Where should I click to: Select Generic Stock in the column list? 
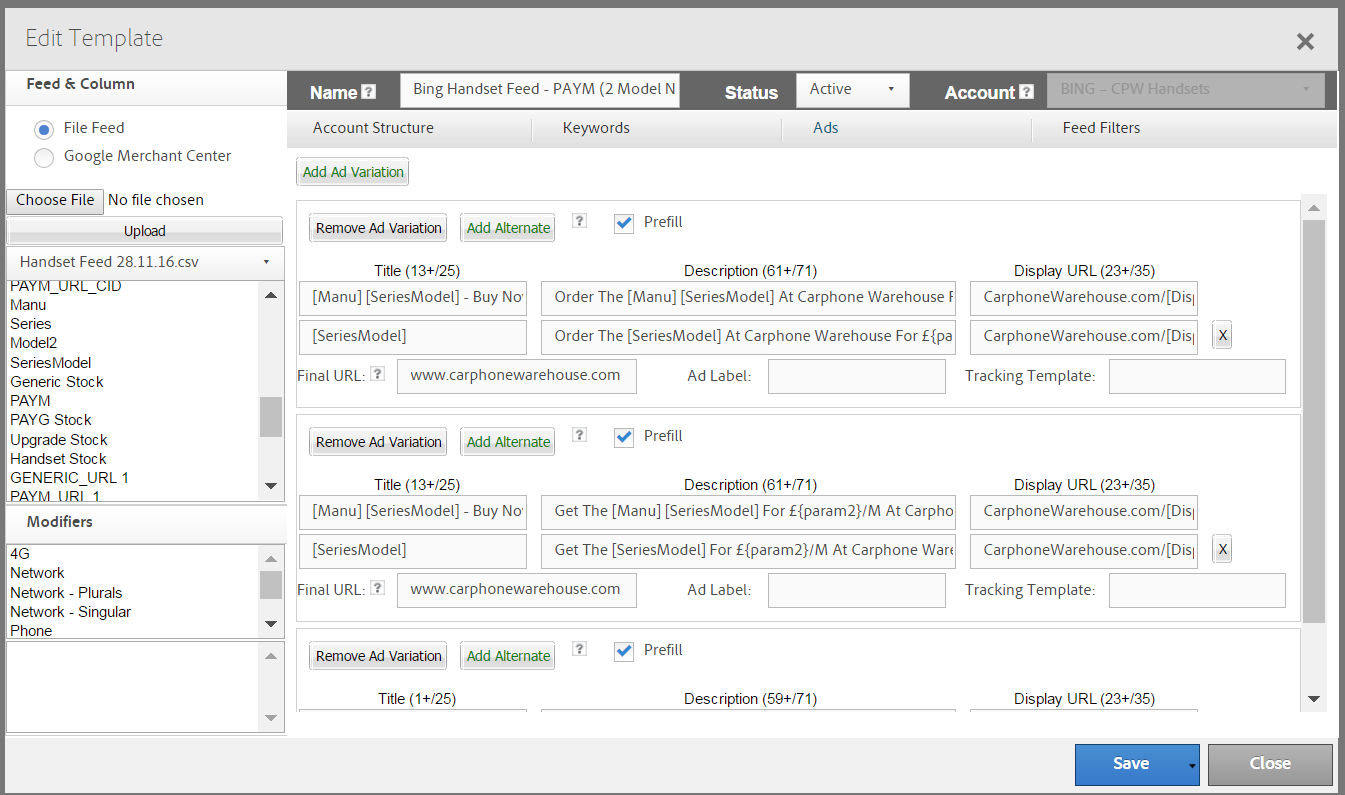(57, 382)
